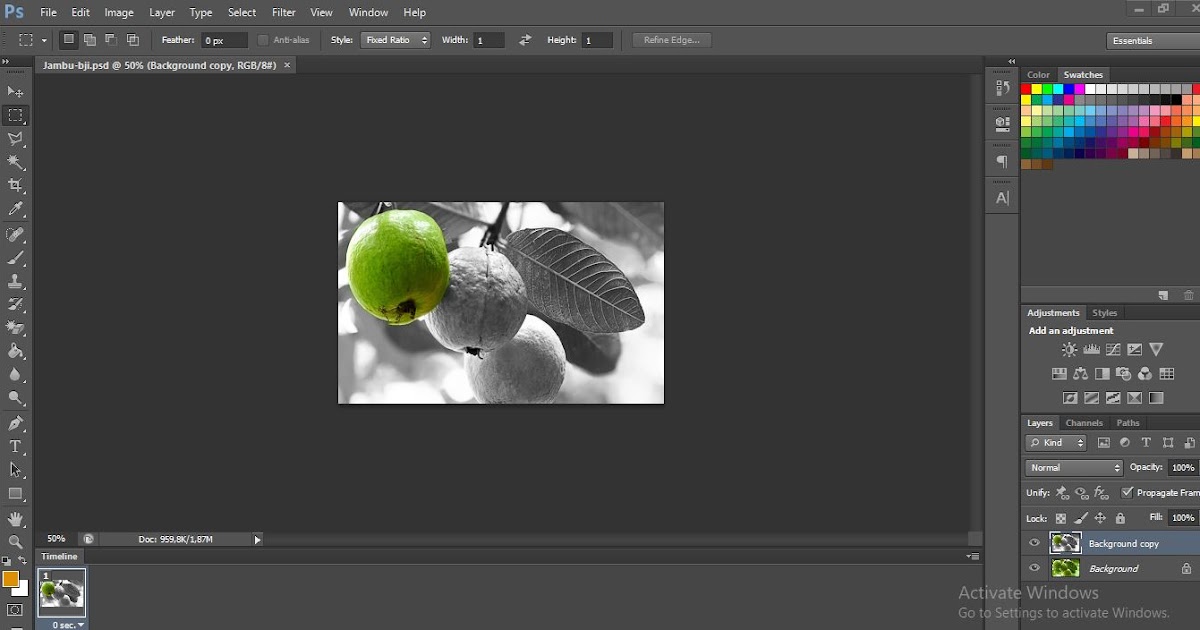Select the Move tool

[x=15, y=90]
